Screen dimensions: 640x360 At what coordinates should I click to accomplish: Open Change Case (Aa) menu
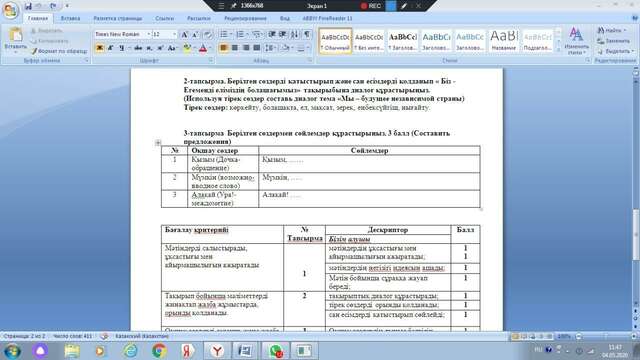[x=172, y=48]
